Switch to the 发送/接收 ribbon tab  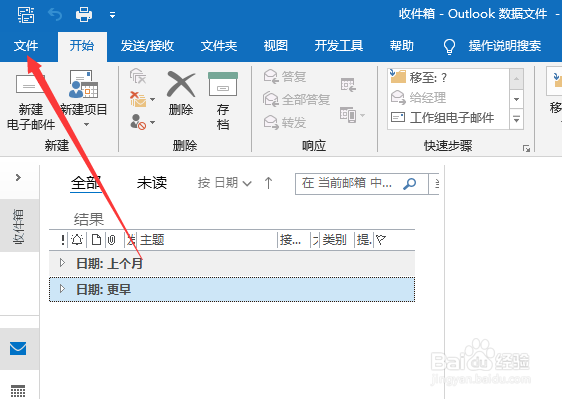147,46
